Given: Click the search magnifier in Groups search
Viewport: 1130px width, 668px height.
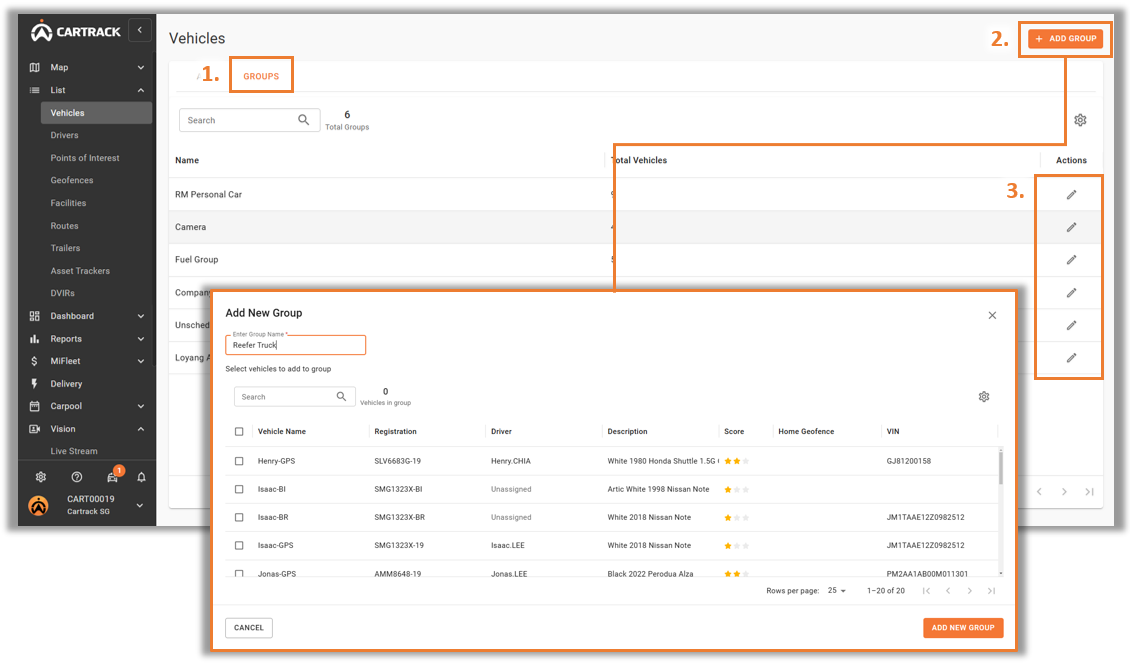Looking at the screenshot, I should click(303, 120).
